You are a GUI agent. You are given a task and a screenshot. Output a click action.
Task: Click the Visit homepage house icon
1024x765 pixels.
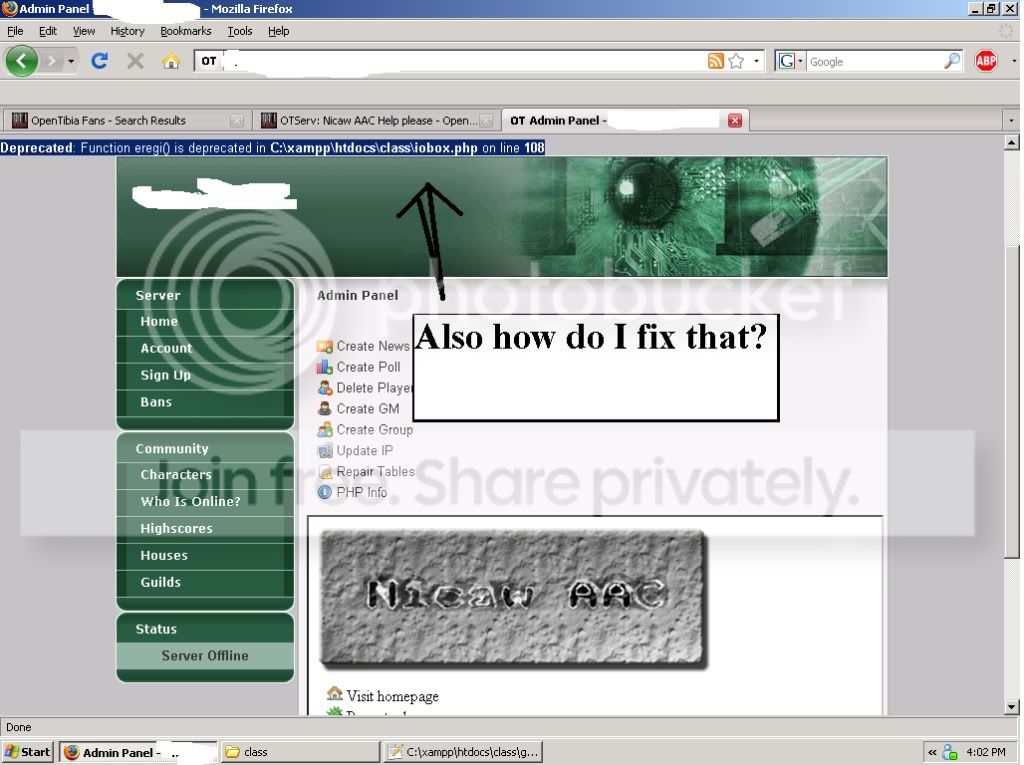coord(334,693)
